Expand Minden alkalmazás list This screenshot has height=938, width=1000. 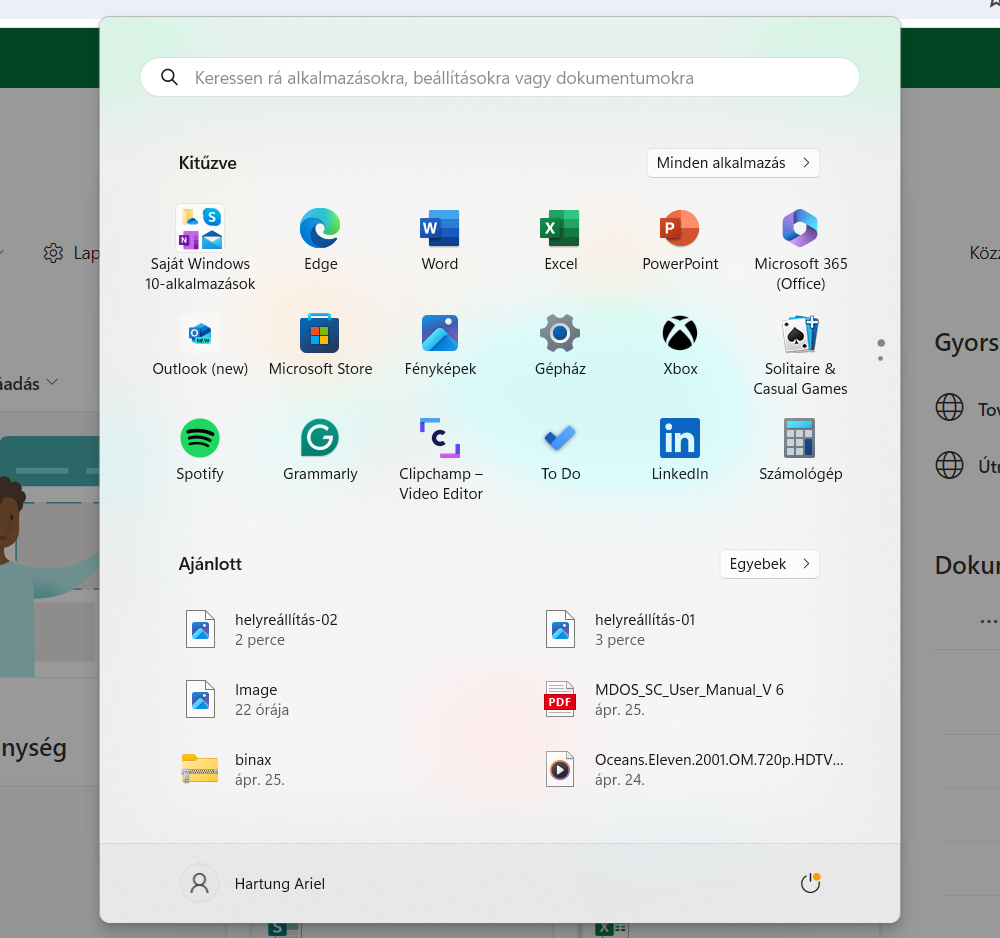733,163
